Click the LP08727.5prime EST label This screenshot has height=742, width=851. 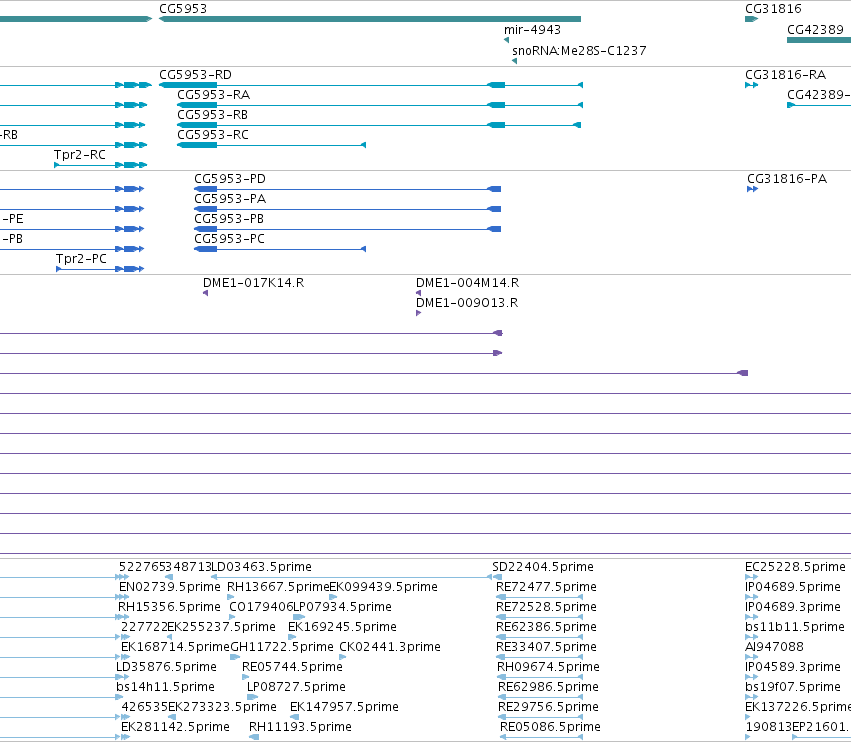296,687
